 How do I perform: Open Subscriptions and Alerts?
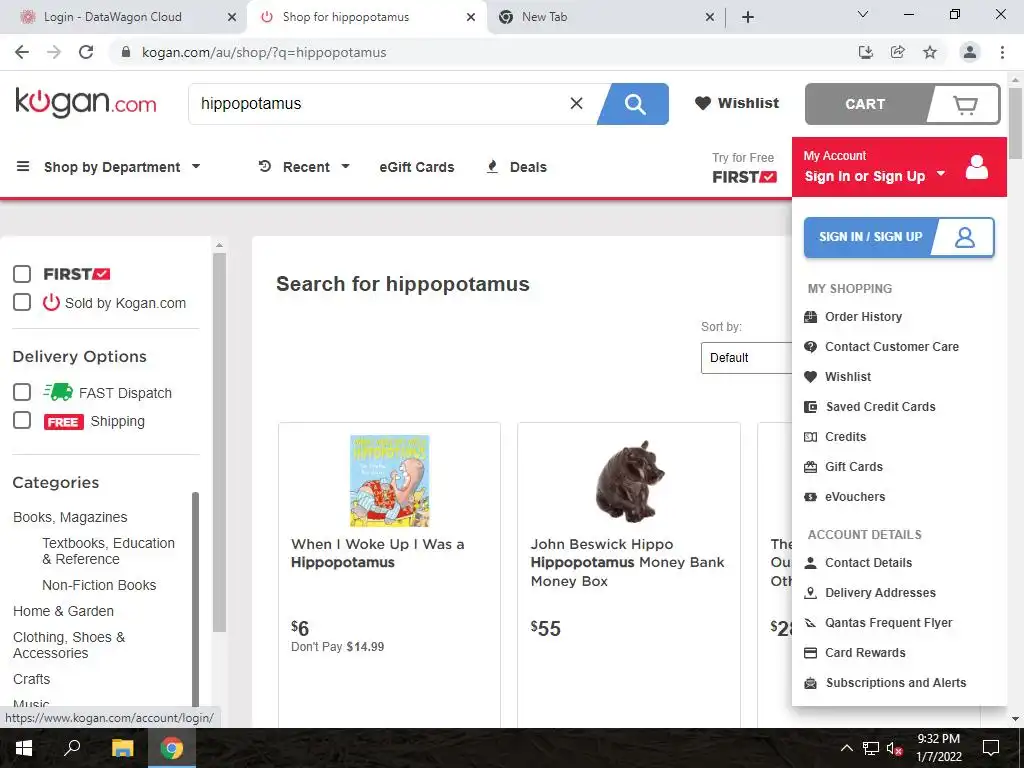pyautogui.click(x=885, y=683)
